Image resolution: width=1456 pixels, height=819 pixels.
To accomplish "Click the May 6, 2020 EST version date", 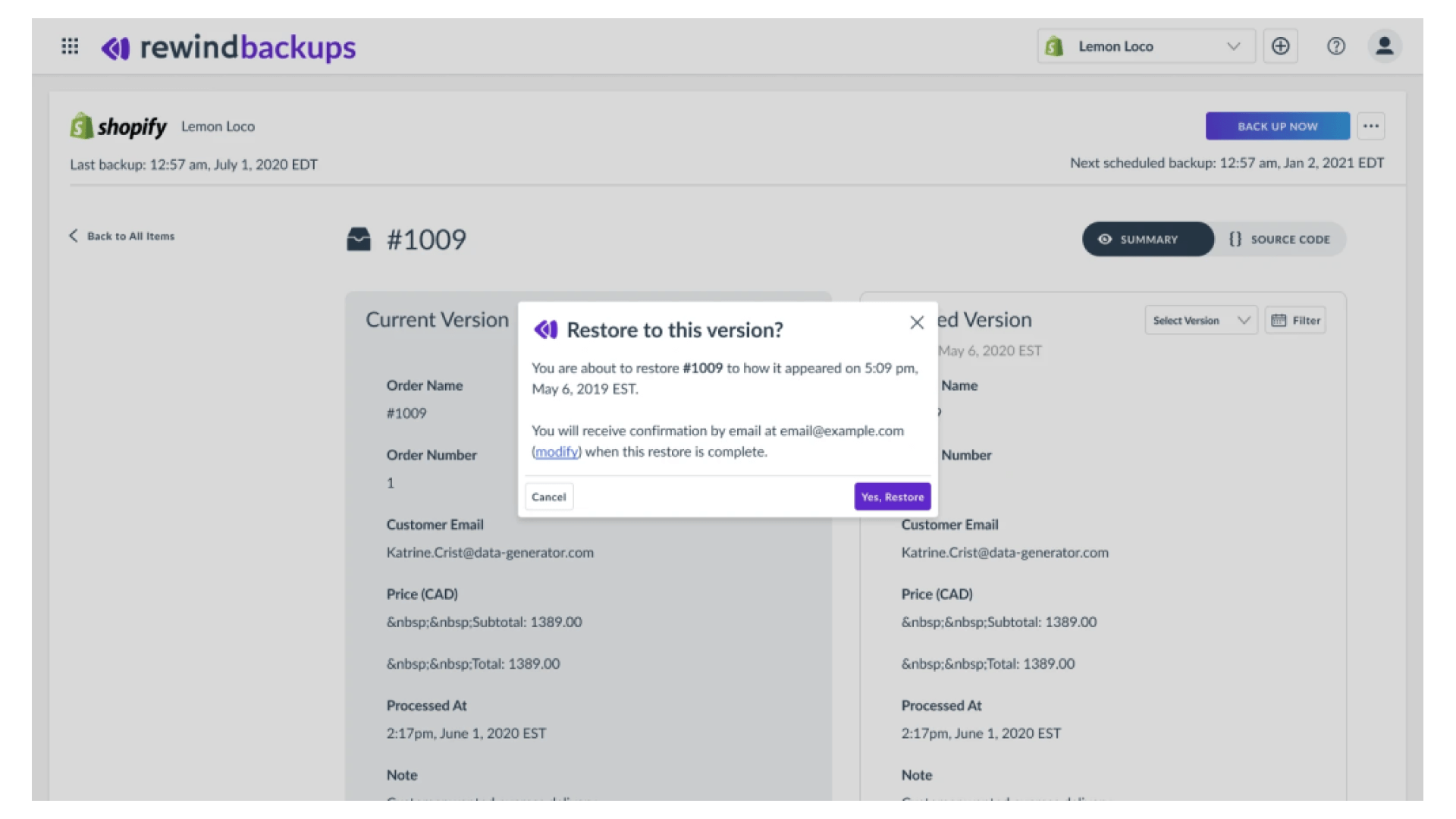I will coord(990,351).
